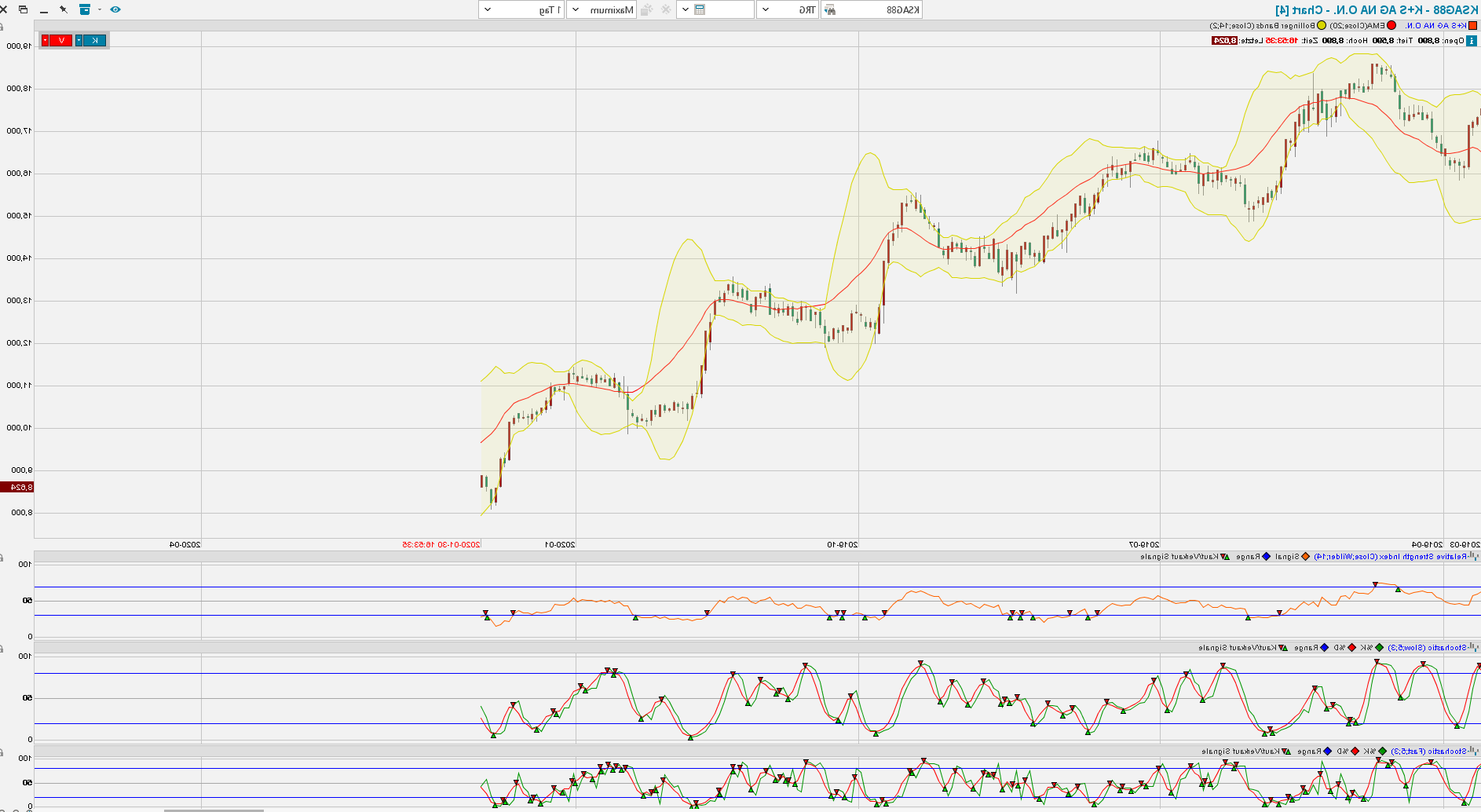Viewport: 1481px width, 812px height.
Task: Open the TRG exchange dropdown
Action: pos(766,9)
